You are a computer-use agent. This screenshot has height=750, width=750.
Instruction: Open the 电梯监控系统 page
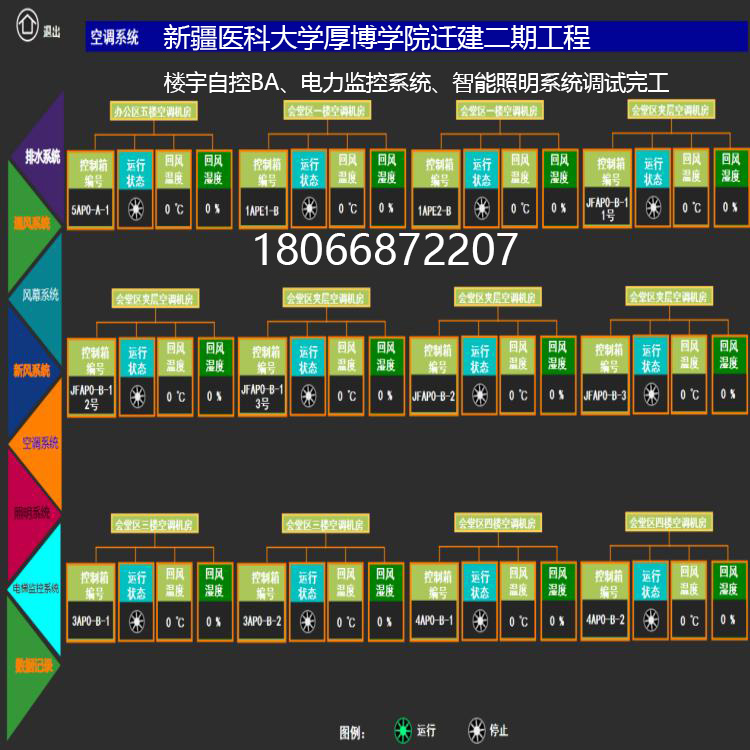36,588
